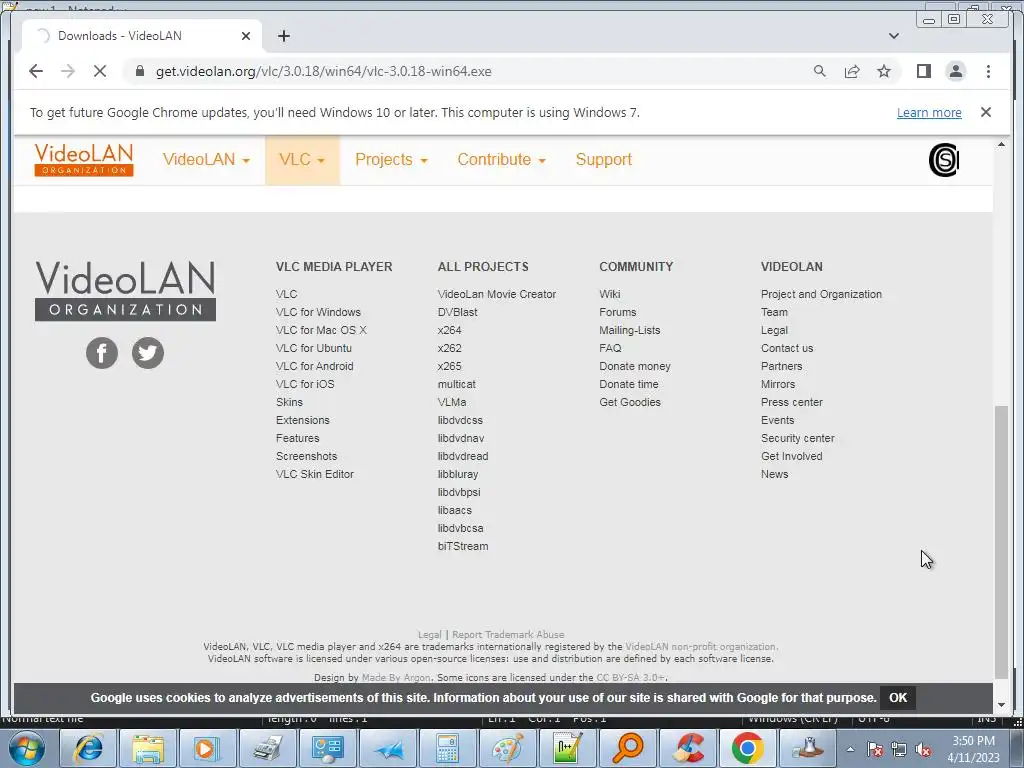Switch to Google Chrome taskbar icon
The width and height of the screenshot is (1024, 768).
[x=748, y=748]
